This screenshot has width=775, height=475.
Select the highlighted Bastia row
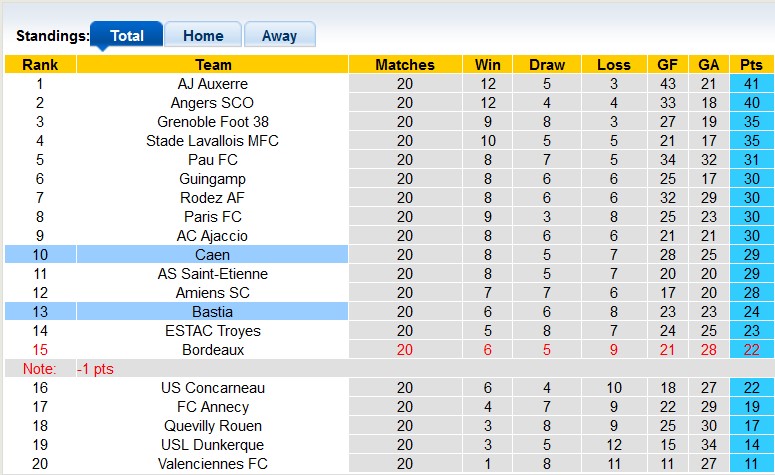pos(213,312)
